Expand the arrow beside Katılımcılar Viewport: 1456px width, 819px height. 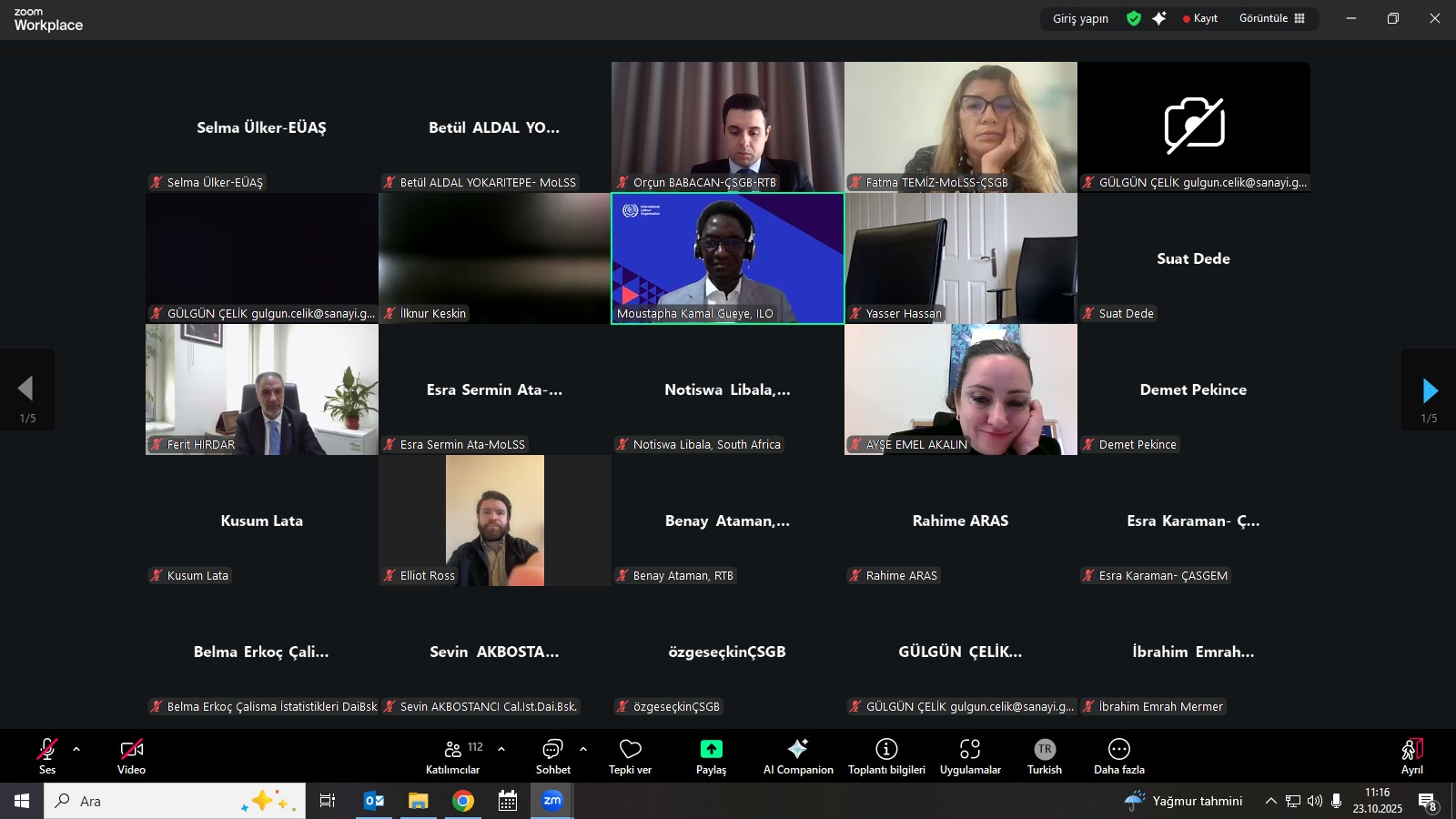pos(501,749)
